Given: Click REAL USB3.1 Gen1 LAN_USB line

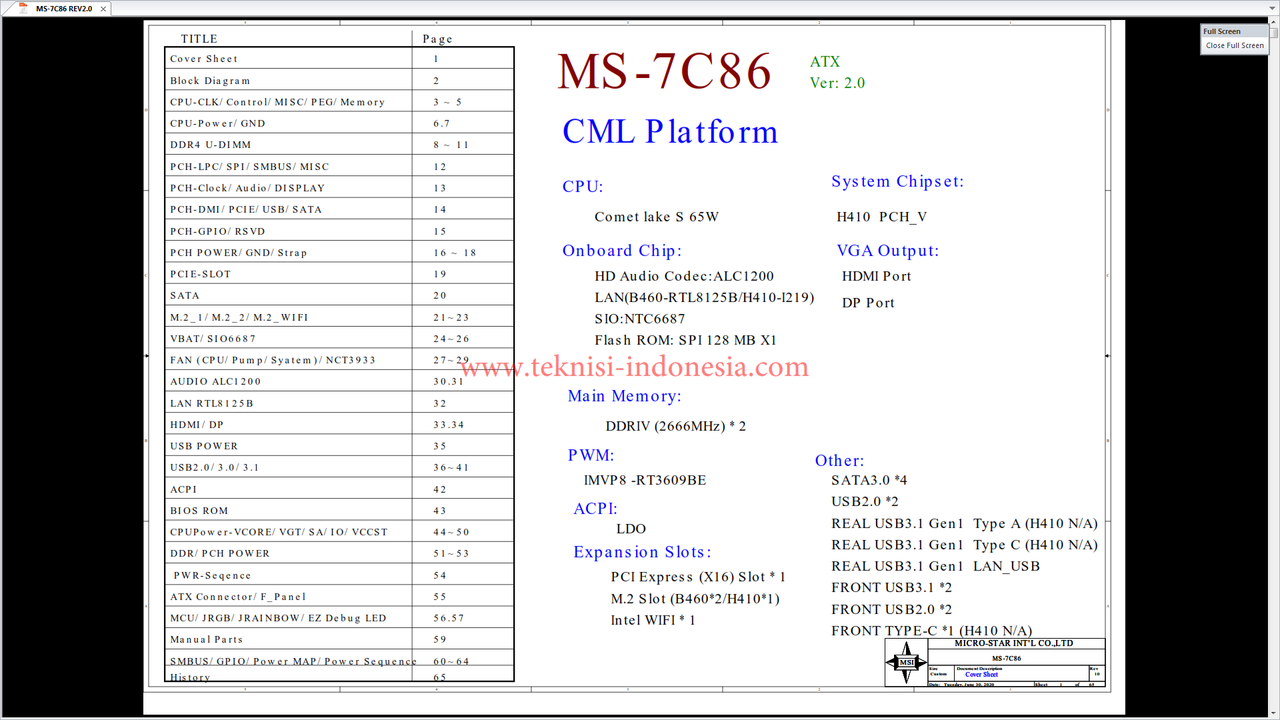Looking at the screenshot, I should 935,566.
